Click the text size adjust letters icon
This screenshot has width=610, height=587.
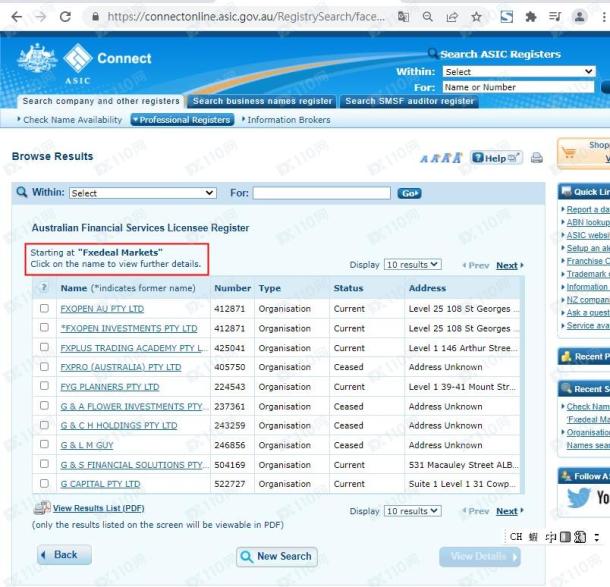441,158
